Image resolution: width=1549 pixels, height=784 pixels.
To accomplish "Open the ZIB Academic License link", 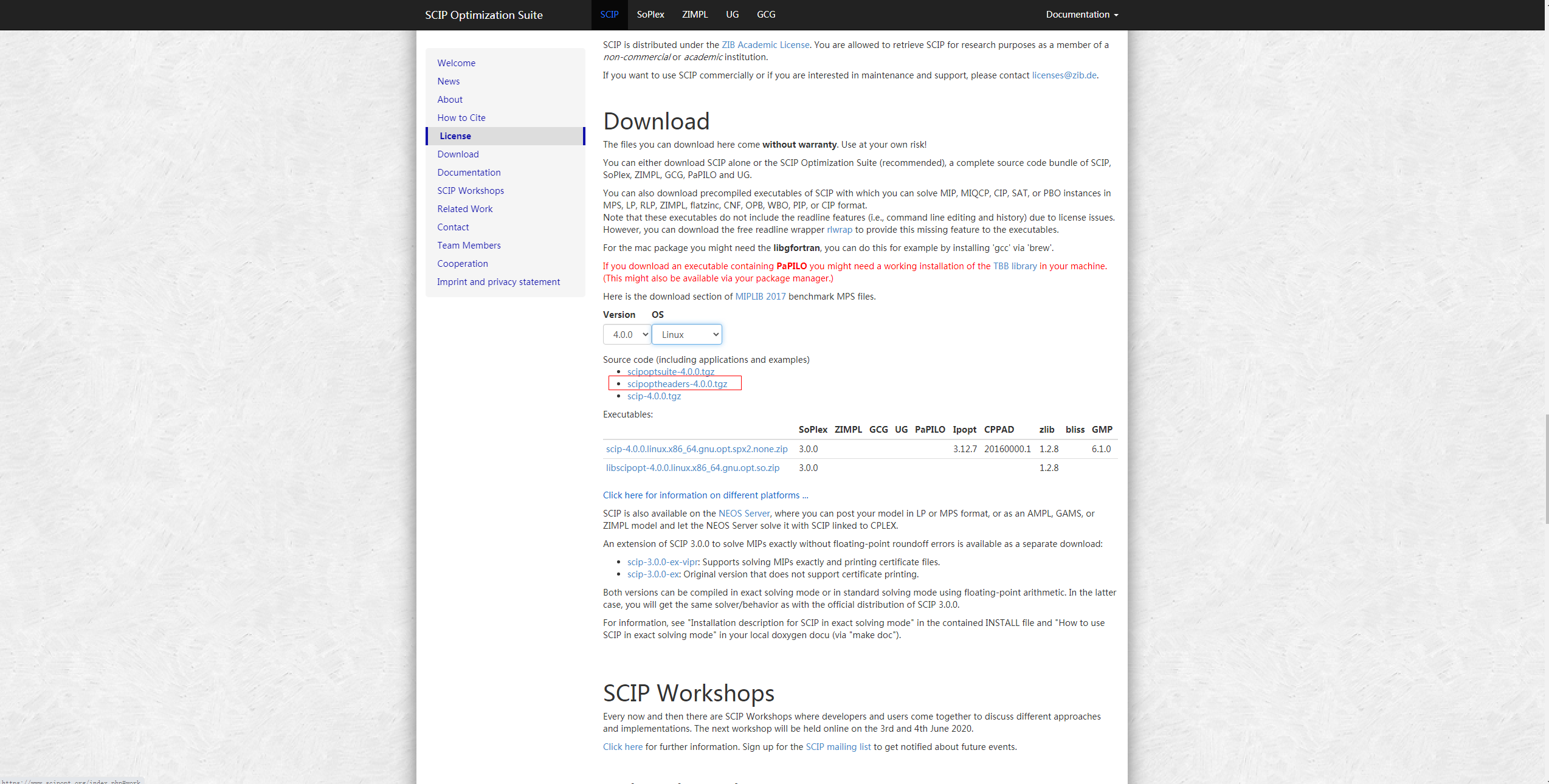I will click(765, 45).
